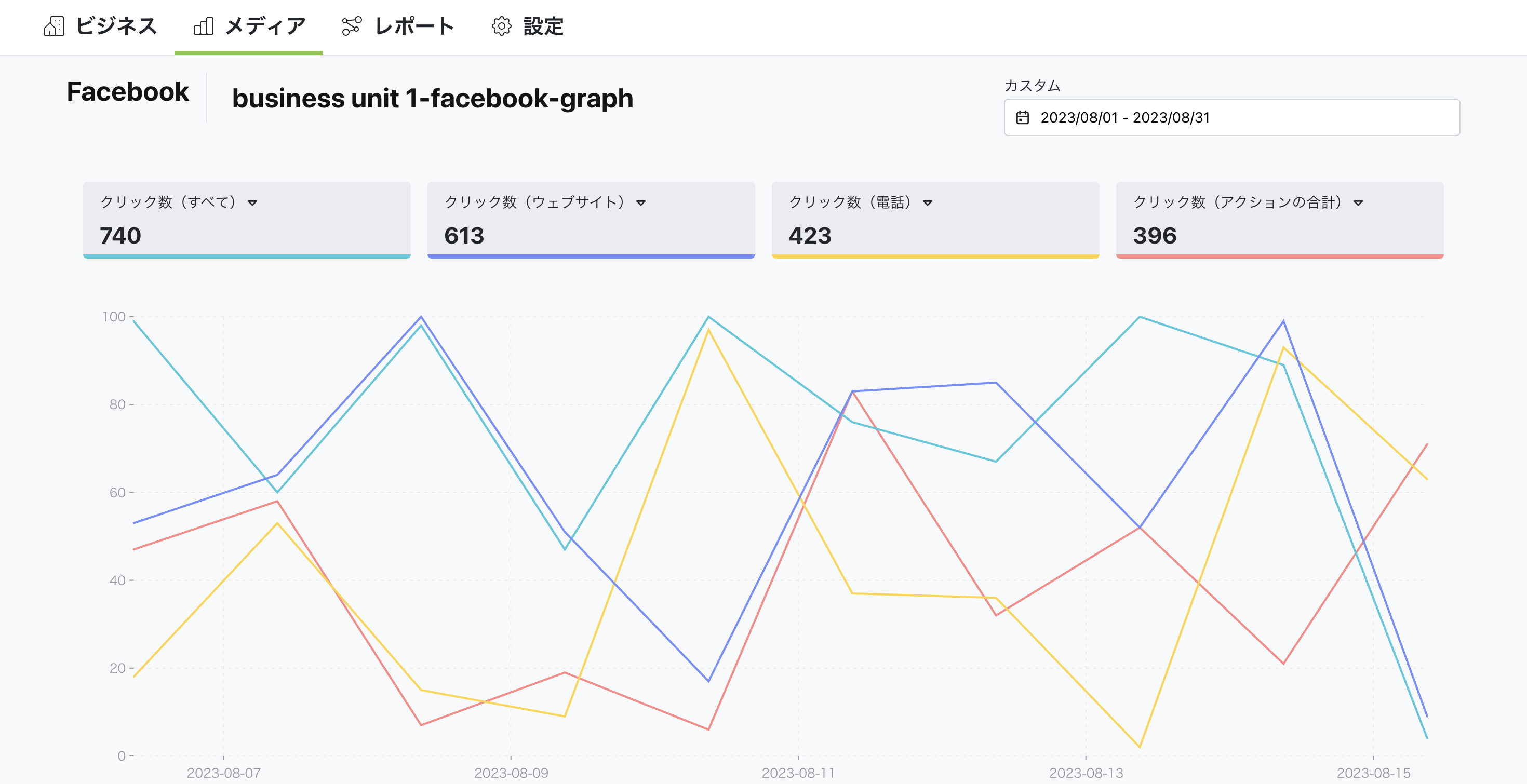Click the ビジネス building icon
This screenshot has height=784, width=1527.
[55, 26]
